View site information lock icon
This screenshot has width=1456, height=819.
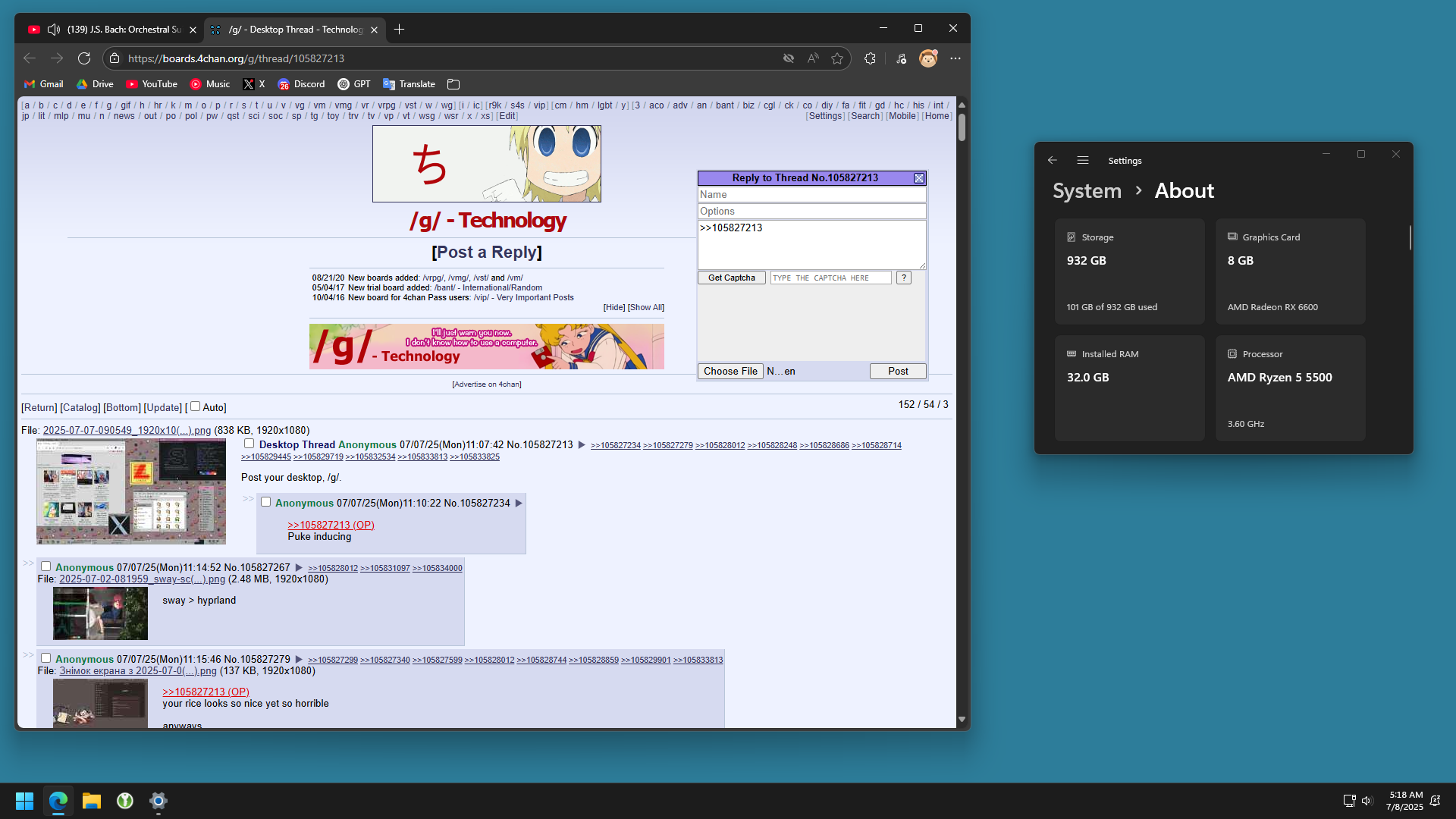(115, 58)
